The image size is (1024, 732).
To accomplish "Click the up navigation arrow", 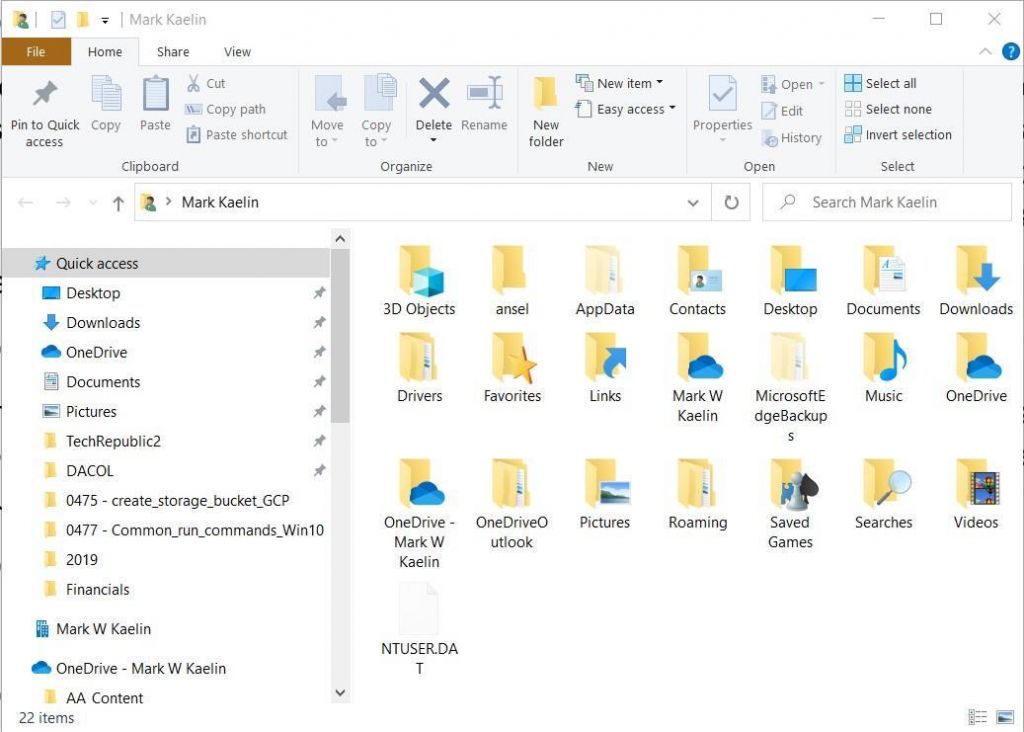I will [x=117, y=201].
